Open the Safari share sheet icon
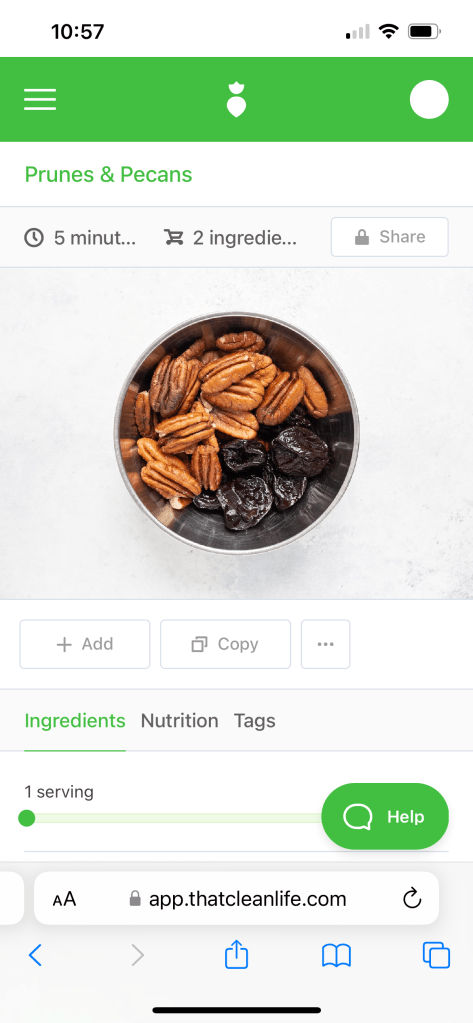473x1023 pixels. click(x=236, y=954)
